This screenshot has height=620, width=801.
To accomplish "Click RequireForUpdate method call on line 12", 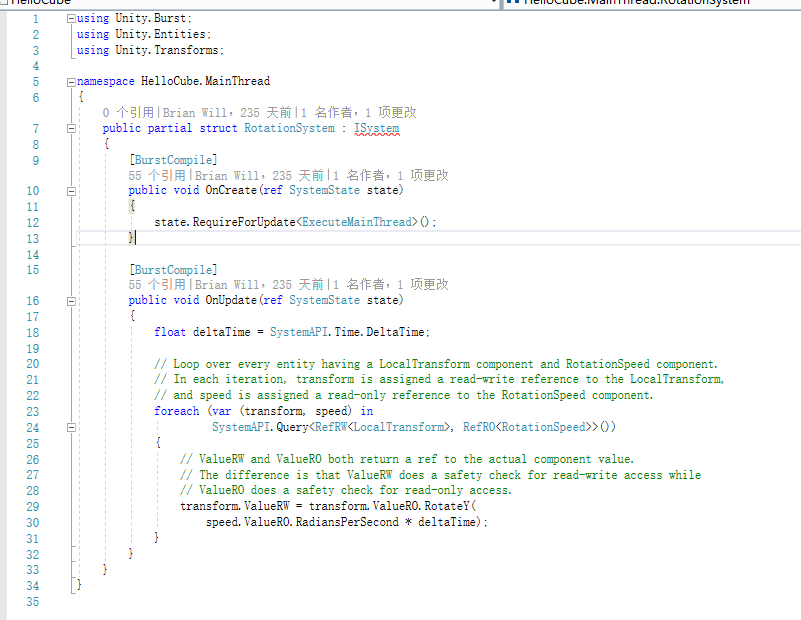I will tap(244, 222).
